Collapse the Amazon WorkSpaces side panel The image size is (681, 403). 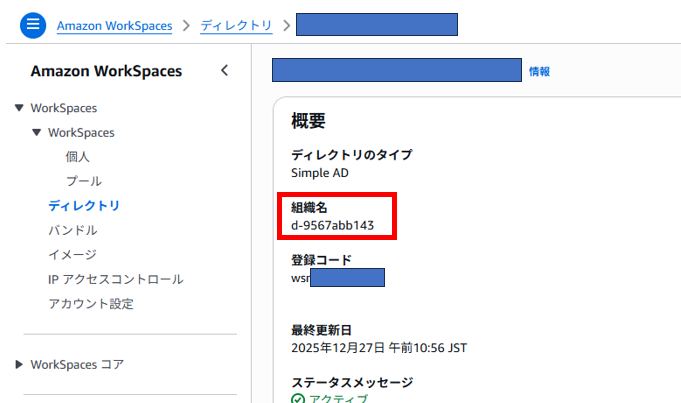[225, 70]
